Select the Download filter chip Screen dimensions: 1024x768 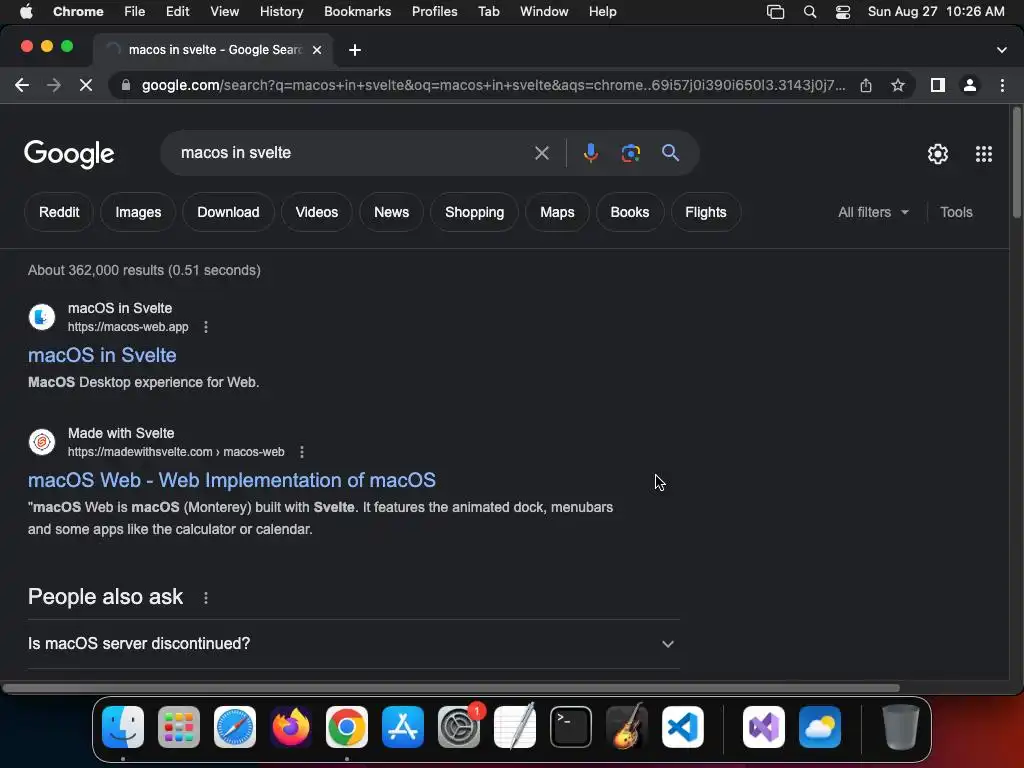coord(228,212)
